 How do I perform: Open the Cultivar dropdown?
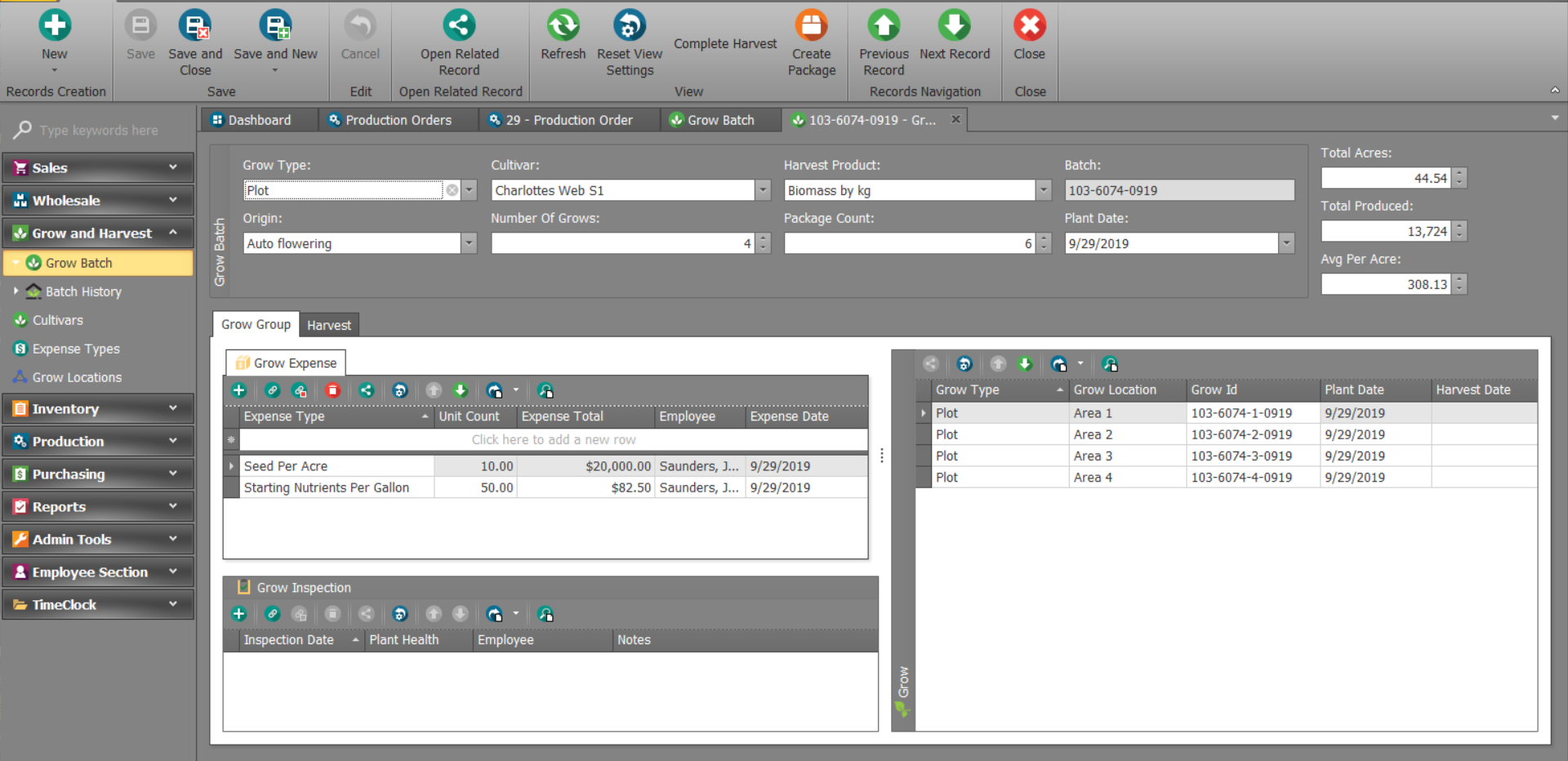pos(763,190)
